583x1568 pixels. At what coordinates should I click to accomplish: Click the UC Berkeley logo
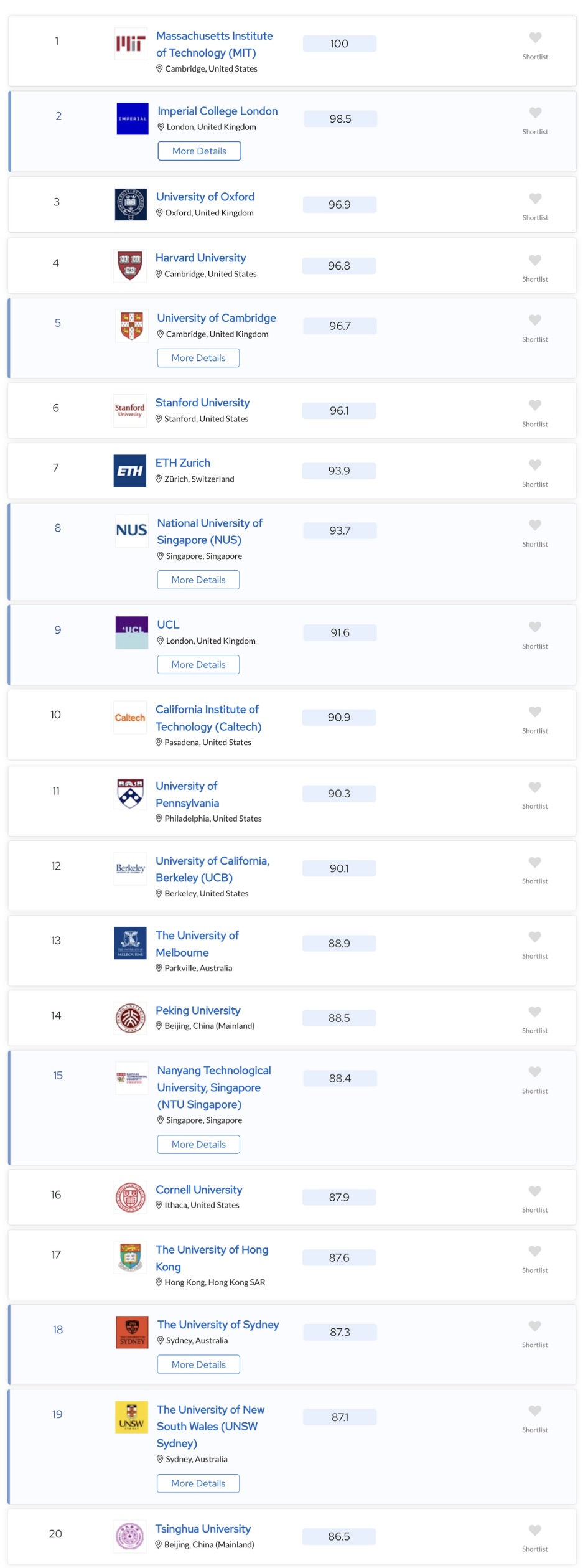point(129,868)
